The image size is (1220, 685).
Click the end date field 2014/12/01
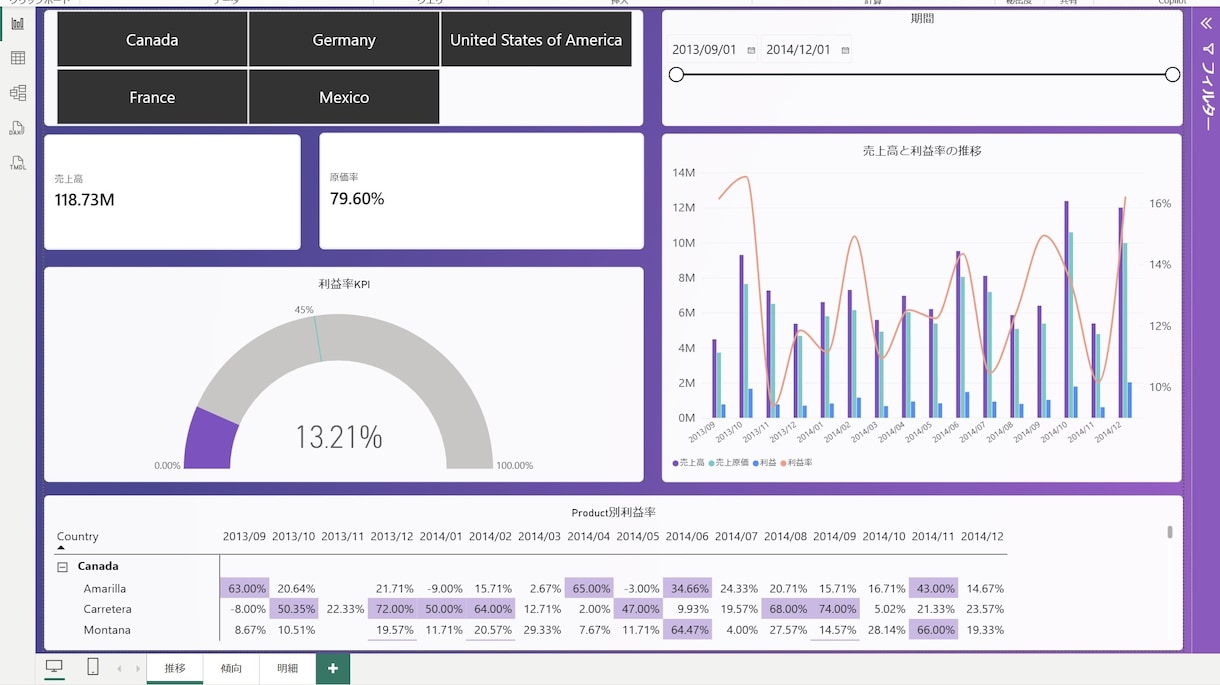click(x=798, y=50)
